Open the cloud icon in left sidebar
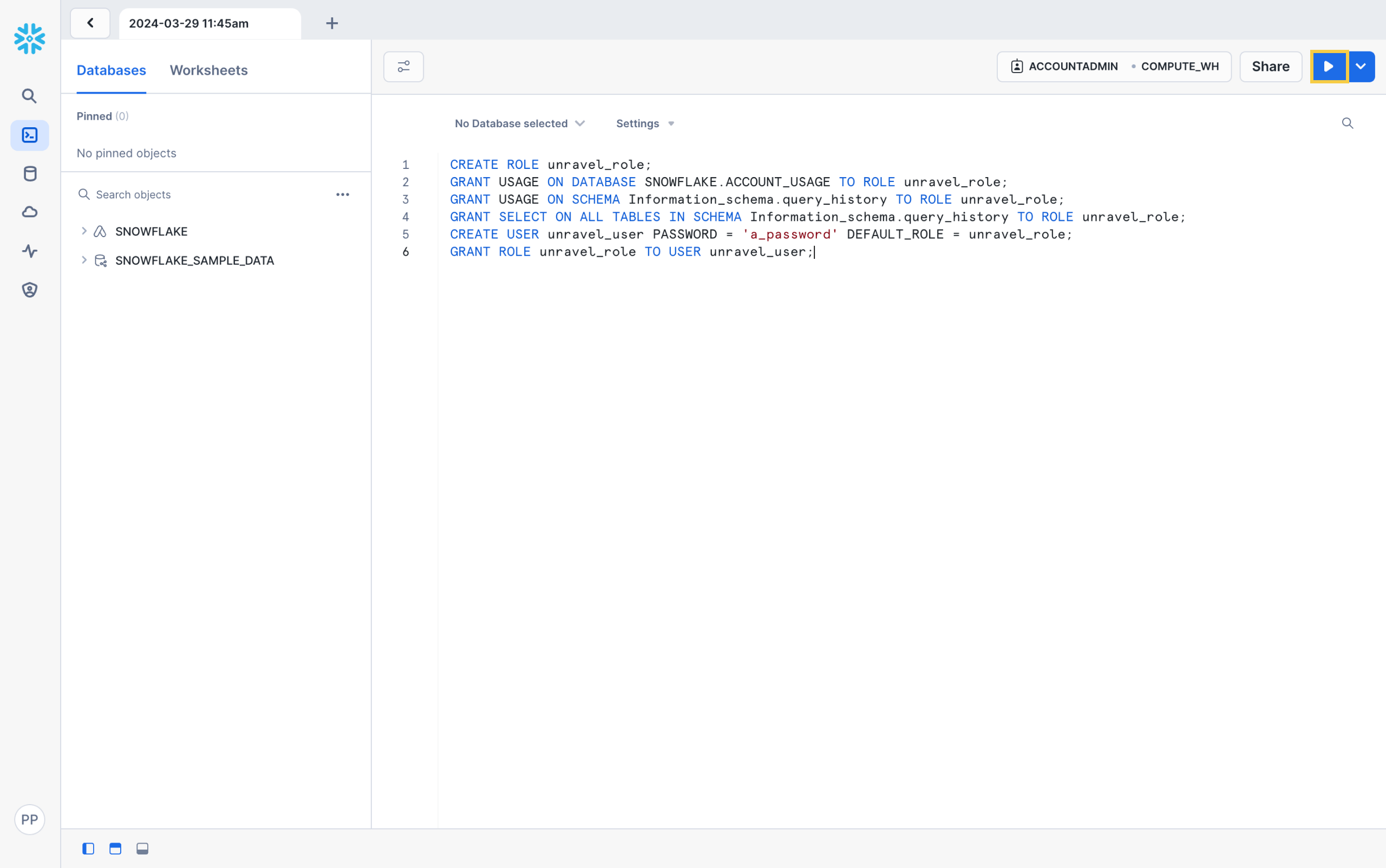The width and height of the screenshot is (1386, 868). click(x=29, y=212)
